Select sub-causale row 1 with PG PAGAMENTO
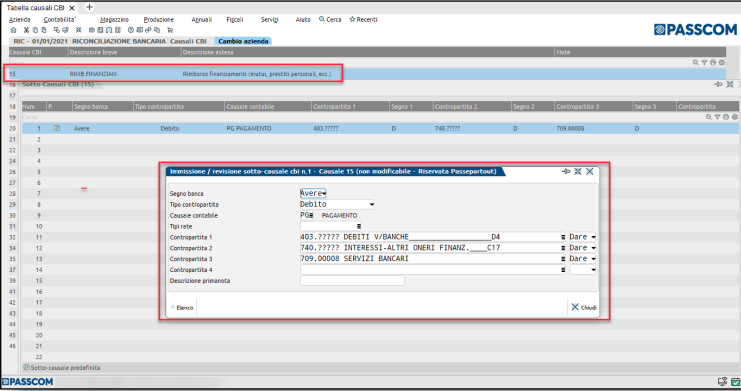Viewport: 741px width, 391px height. point(380,128)
